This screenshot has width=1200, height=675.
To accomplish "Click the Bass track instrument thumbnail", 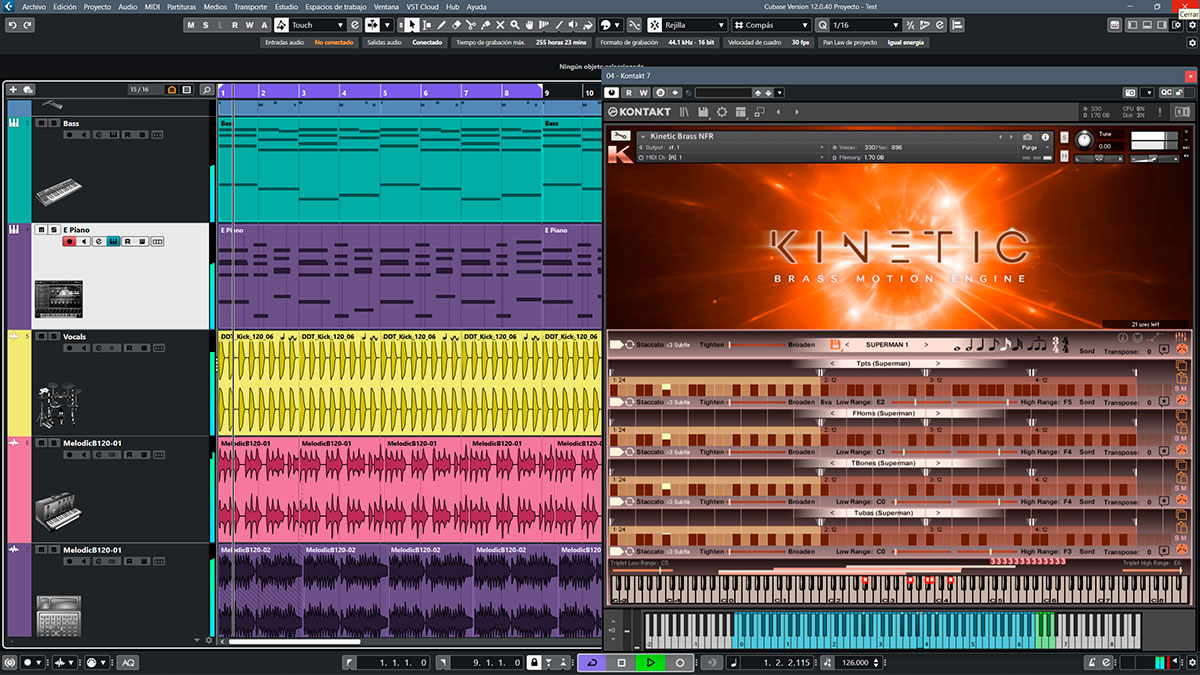I will click(58, 192).
